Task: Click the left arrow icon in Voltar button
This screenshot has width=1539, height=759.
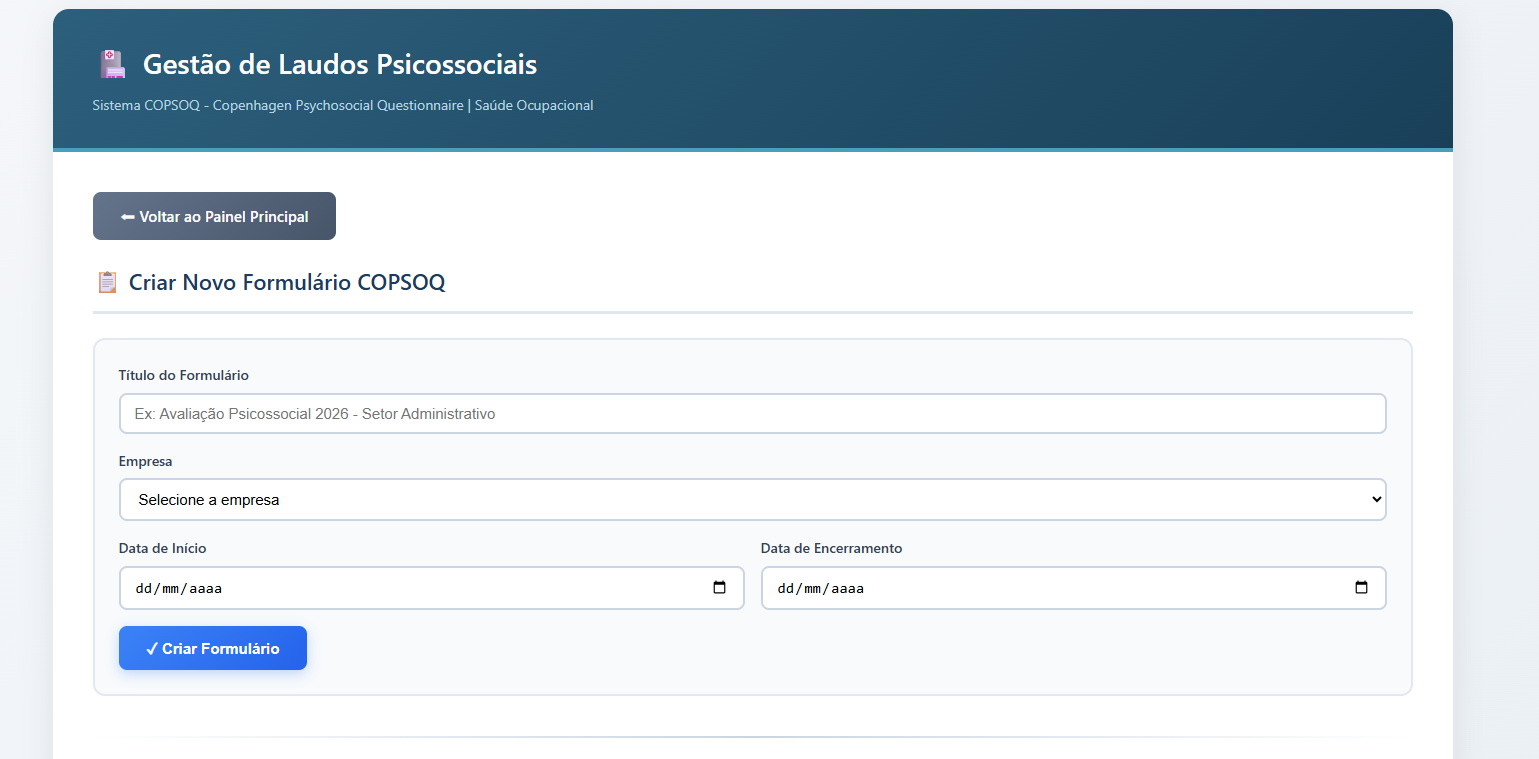Action: point(127,217)
